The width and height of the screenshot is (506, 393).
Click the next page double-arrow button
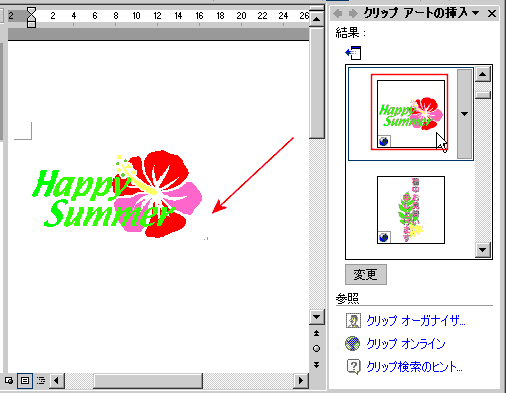click(x=316, y=365)
